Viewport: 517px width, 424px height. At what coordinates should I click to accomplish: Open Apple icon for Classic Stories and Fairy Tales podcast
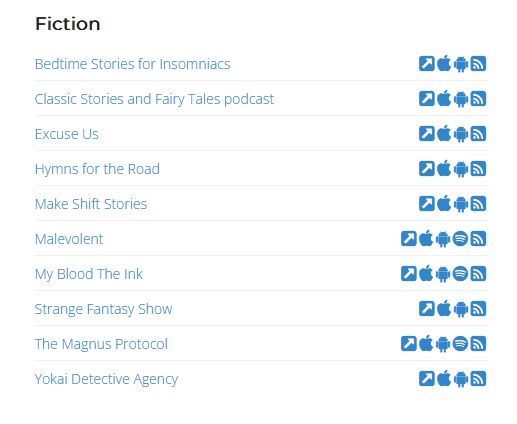444,99
